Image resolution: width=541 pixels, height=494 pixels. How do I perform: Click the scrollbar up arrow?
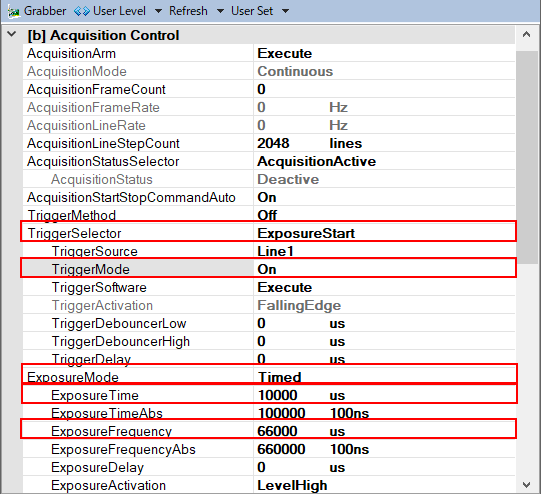point(527,34)
